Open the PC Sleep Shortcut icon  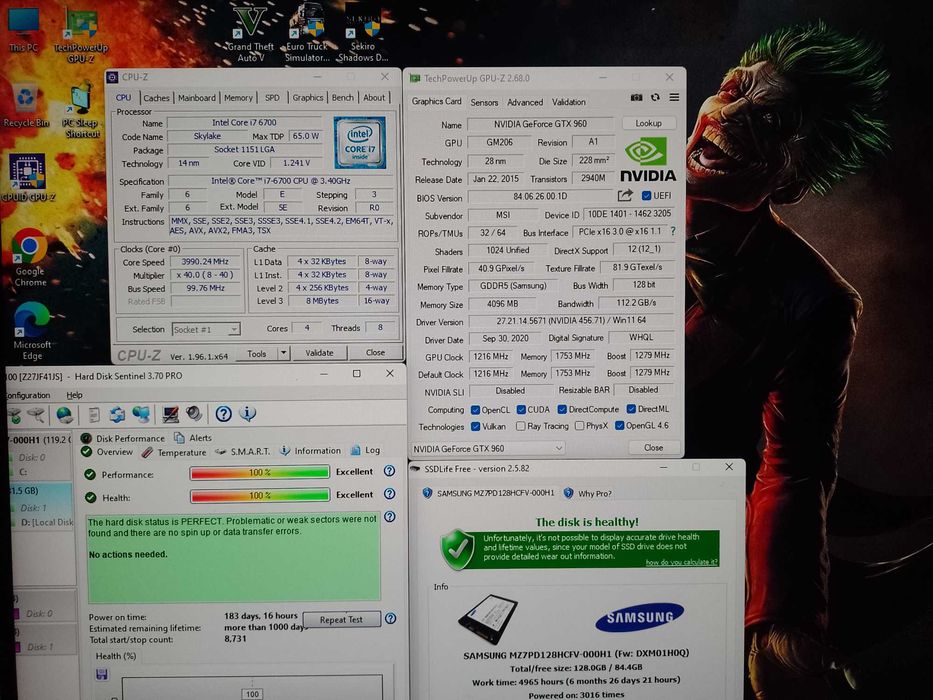(x=82, y=112)
